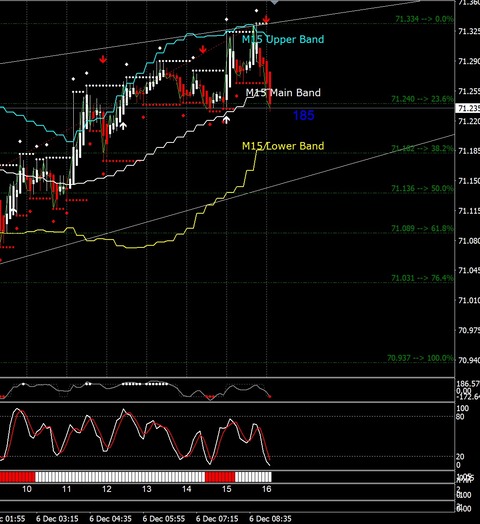Image resolution: width=480 pixels, height=524 pixels.
Task: Click price axis label 71.255
Action: 469,91
